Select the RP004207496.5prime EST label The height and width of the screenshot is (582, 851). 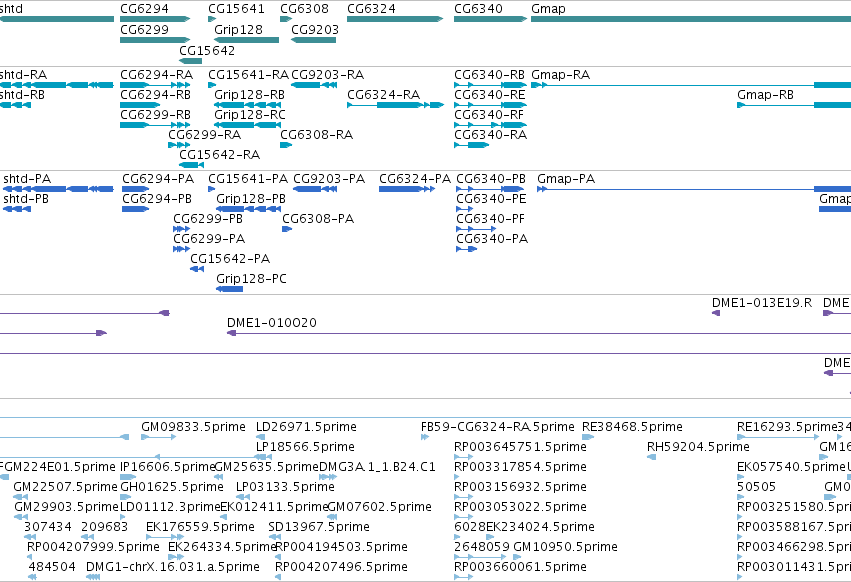341,567
